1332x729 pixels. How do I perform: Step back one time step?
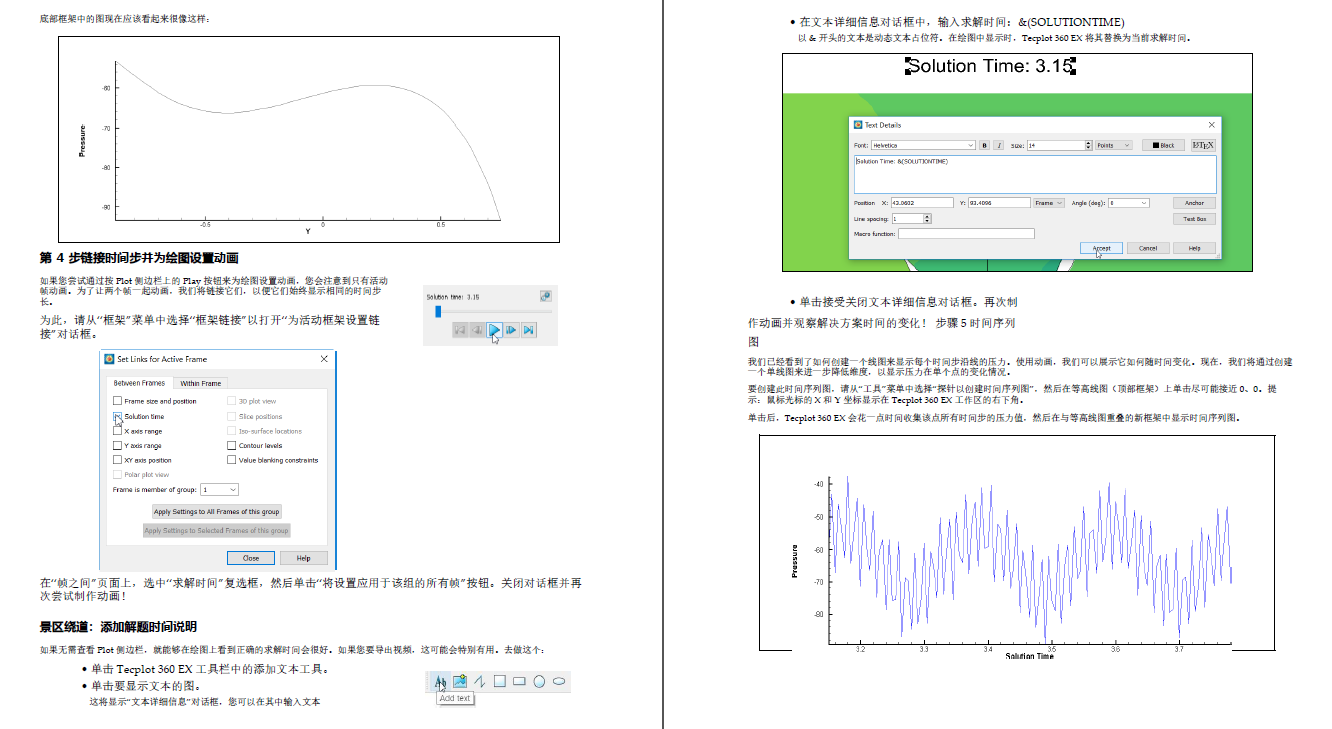click(477, 329)
